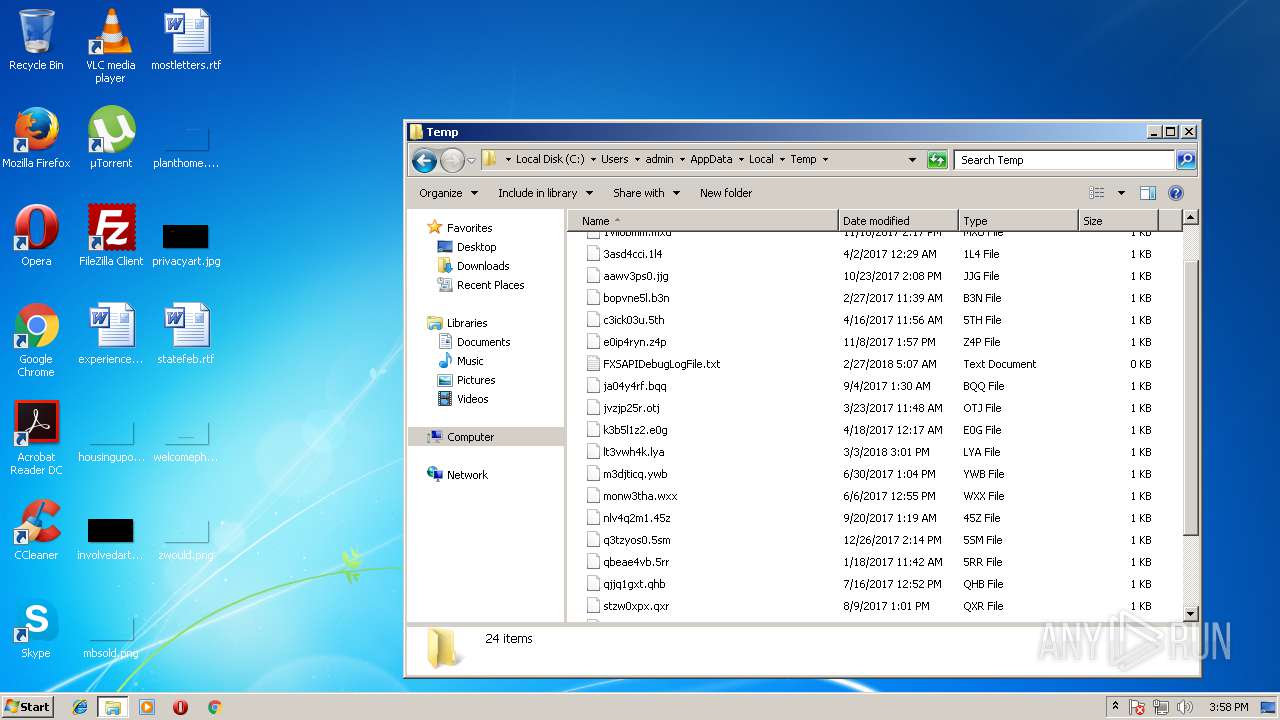Viewport: 1280px width, 720px height.
Task: Click Local Disk (C:) breadcrumb
Action: point(550,160)
